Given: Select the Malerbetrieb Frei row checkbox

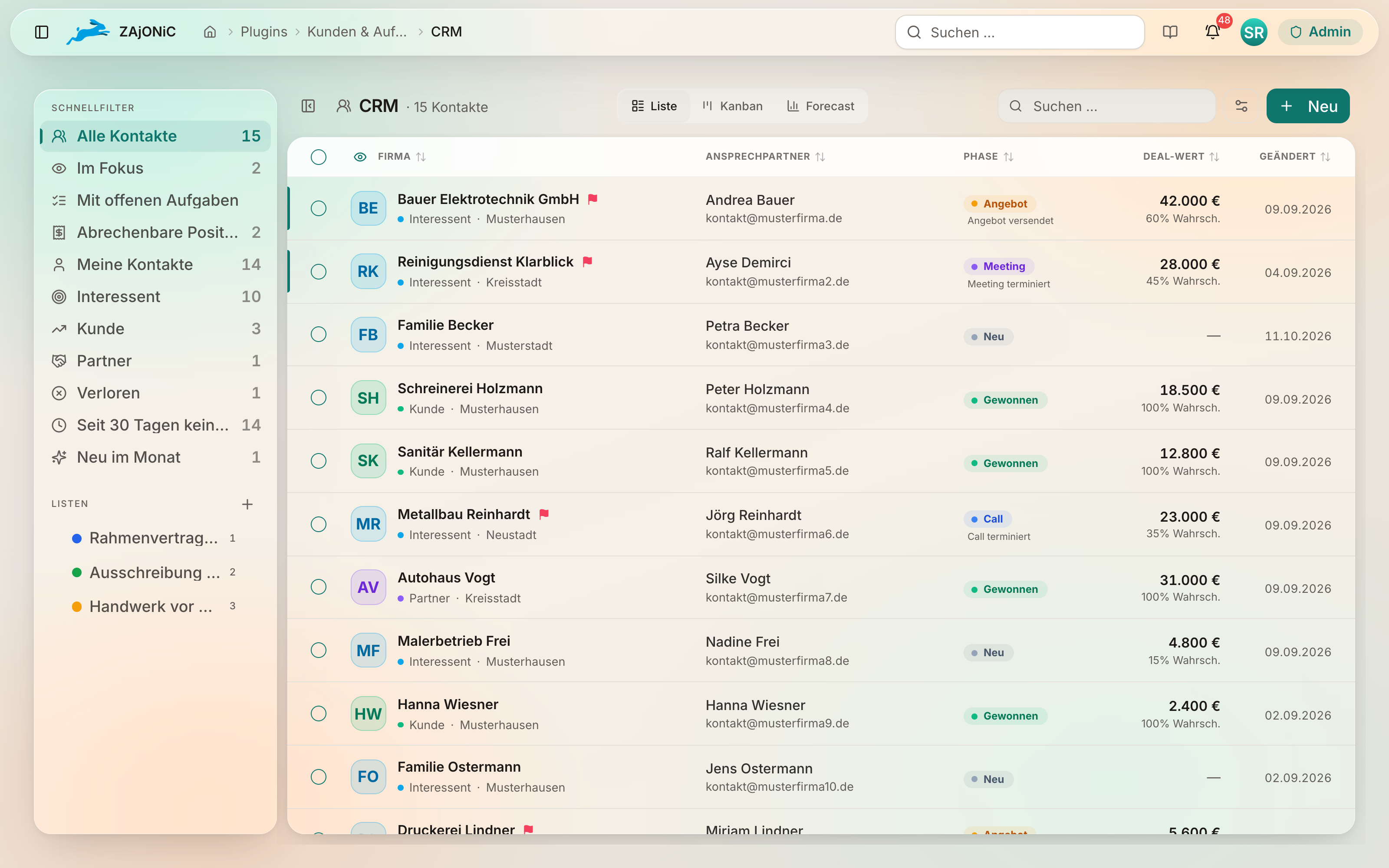Looking at the screenshot, I should click(319, 650).
